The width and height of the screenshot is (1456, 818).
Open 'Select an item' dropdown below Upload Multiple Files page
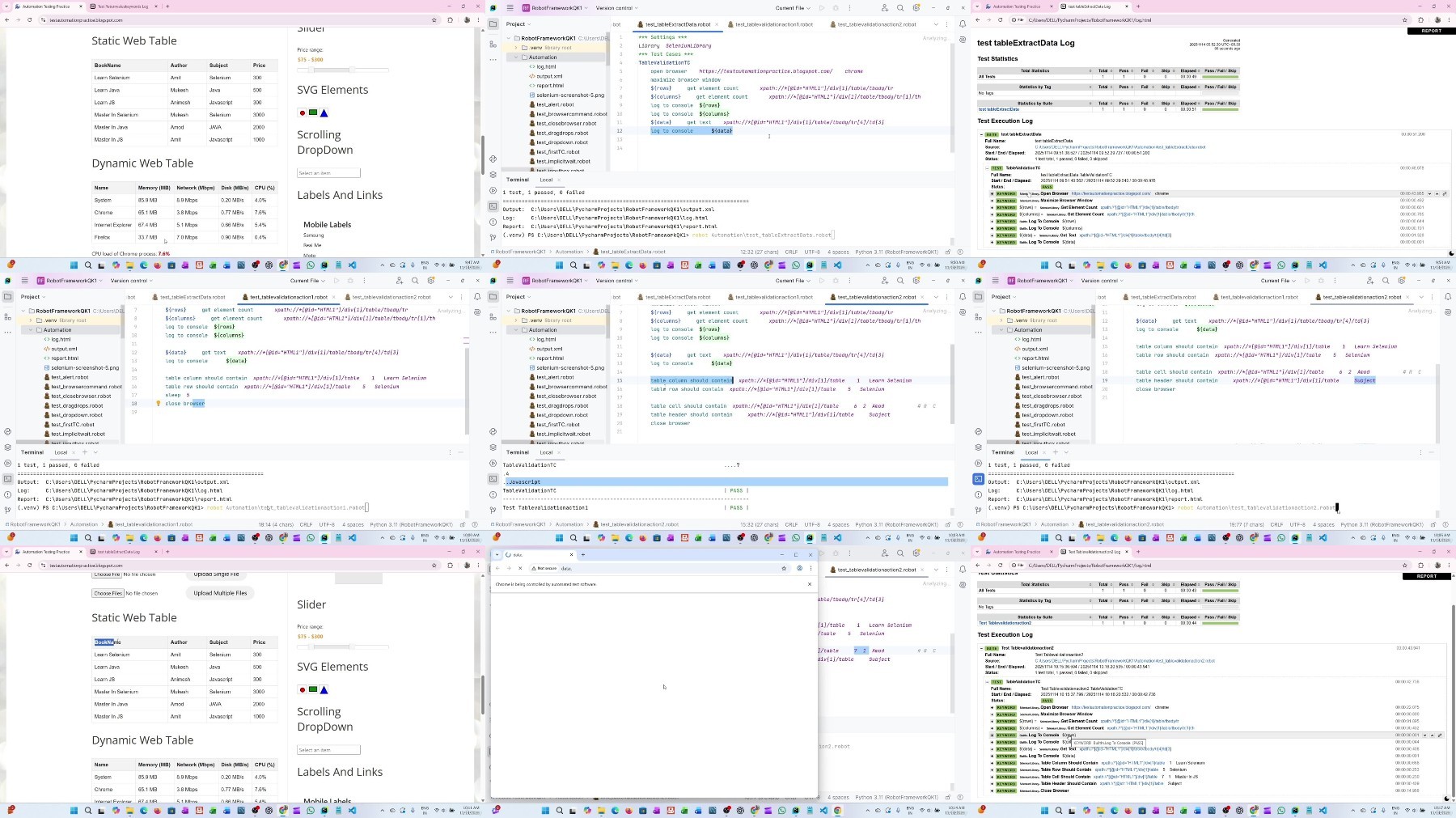(328, 750)
